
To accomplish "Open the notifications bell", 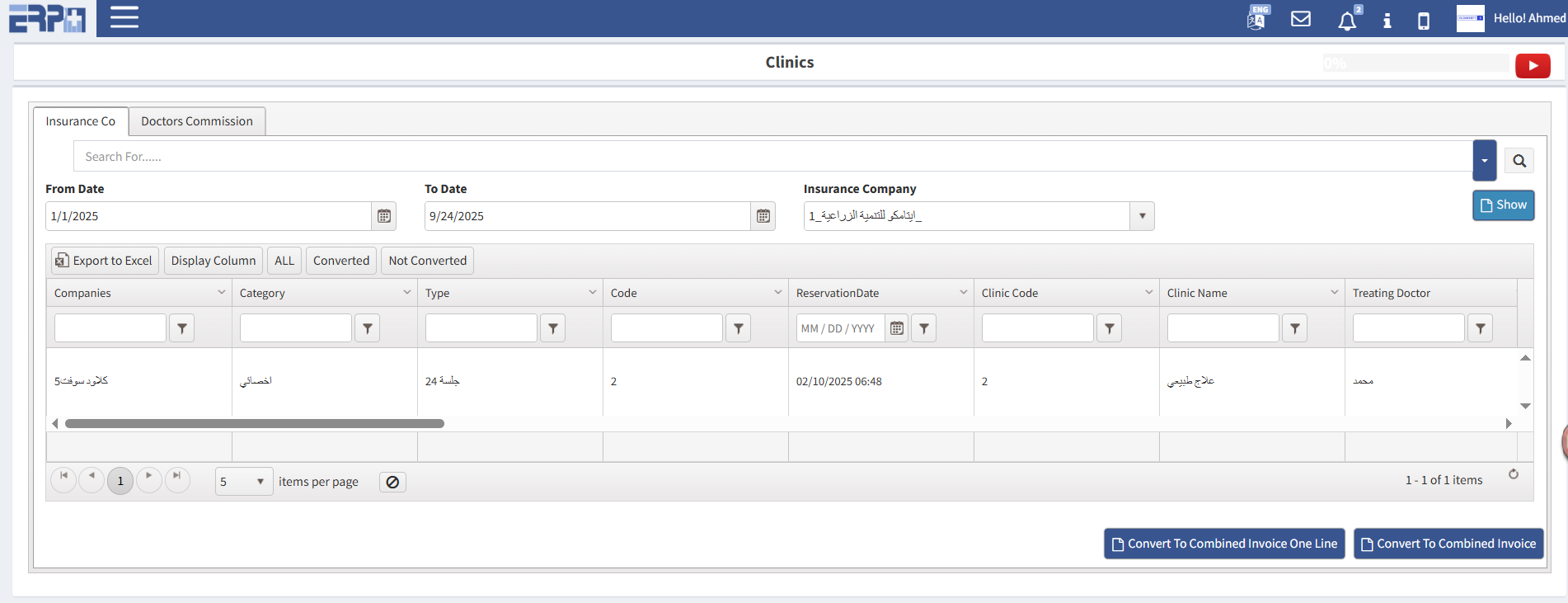I will tap(1346, 21).
